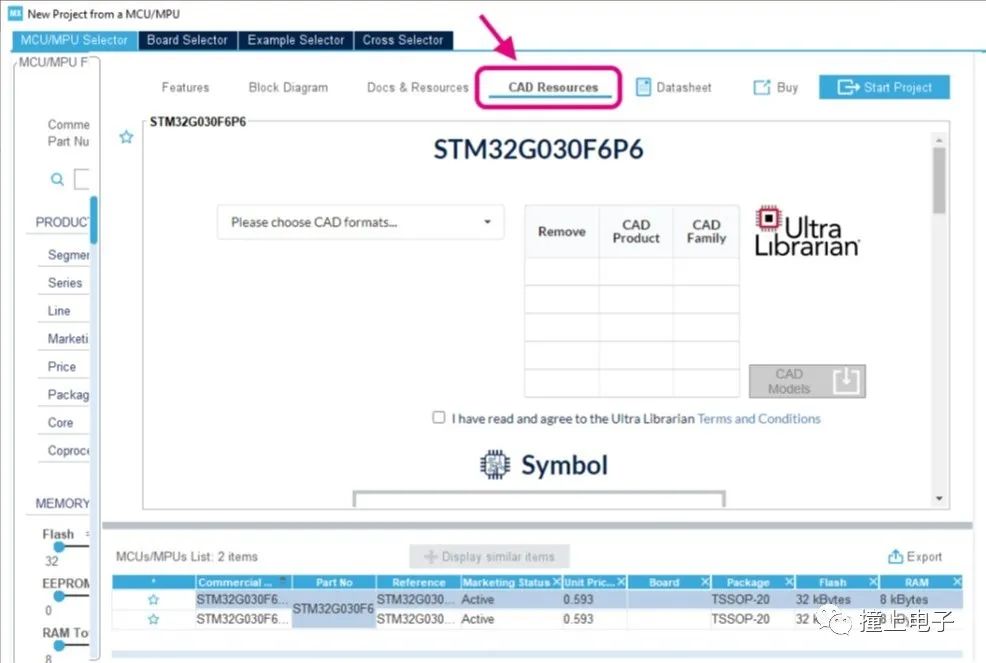
Task: Open the Example Selector tab
Action: coord(296,40)
